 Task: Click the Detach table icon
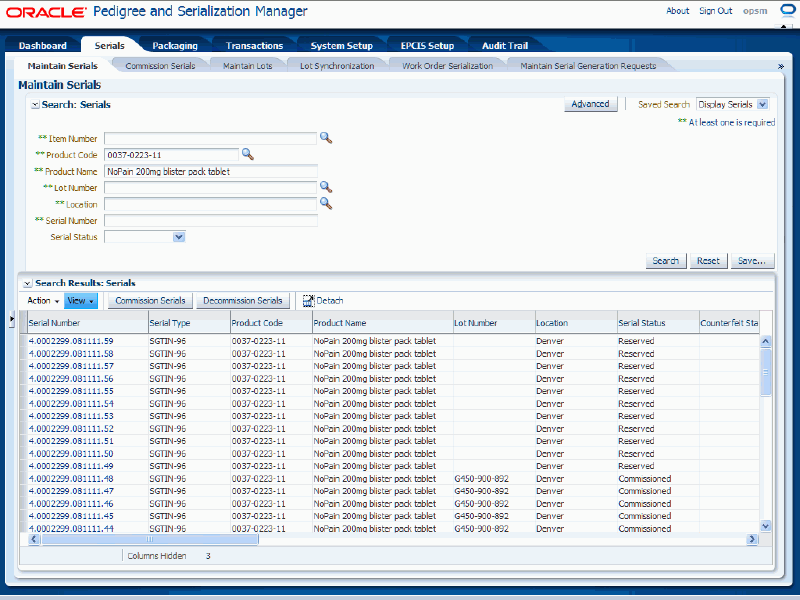(308, 301)
